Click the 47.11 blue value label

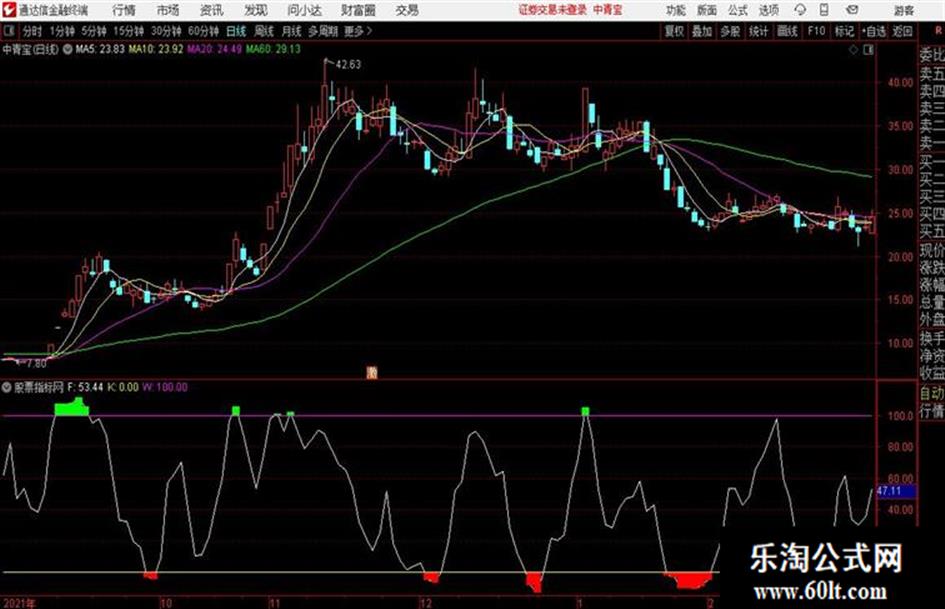[896, 491]
